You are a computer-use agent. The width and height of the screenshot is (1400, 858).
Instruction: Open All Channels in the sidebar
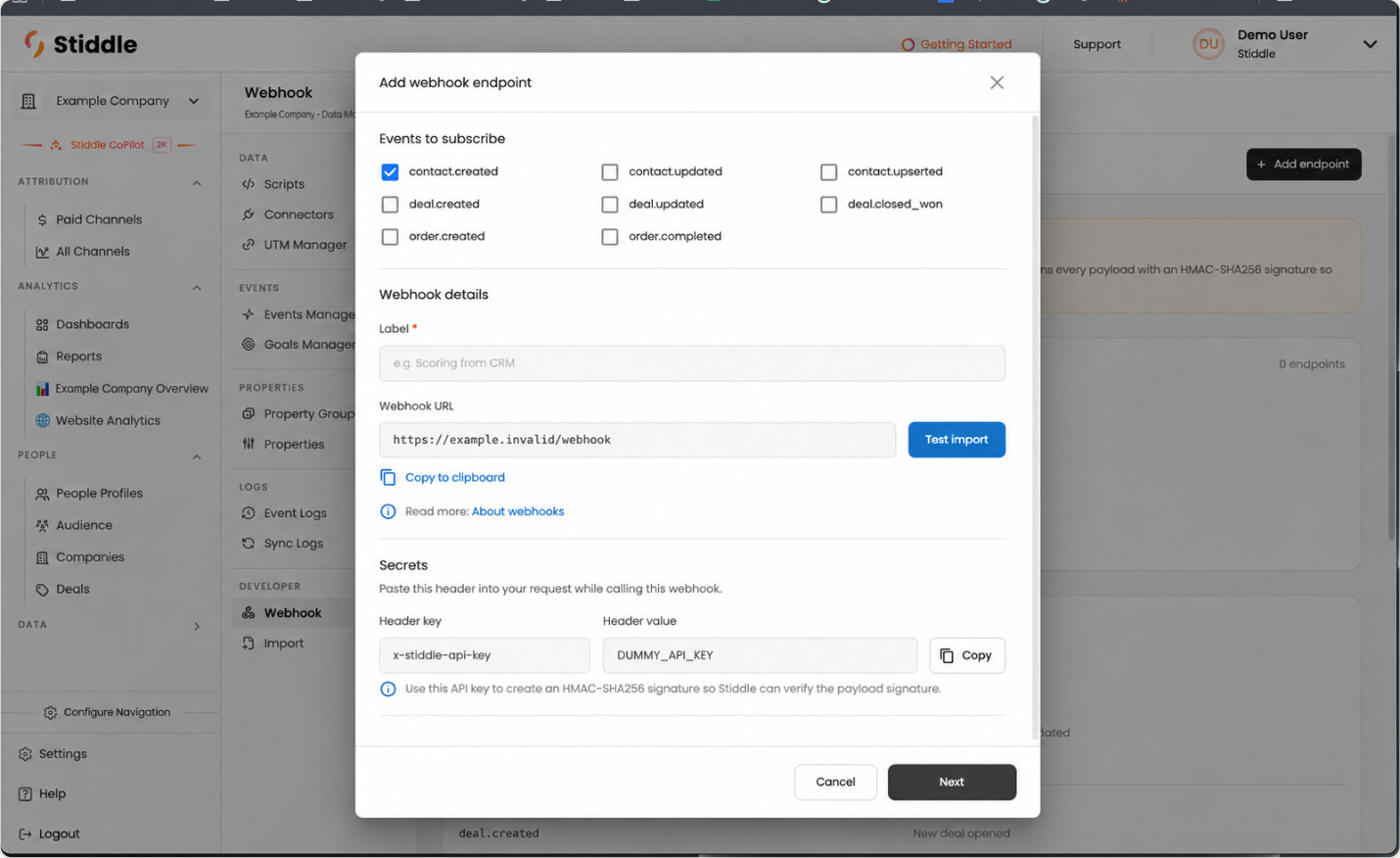pyautogui.click(x=93, y=252)
